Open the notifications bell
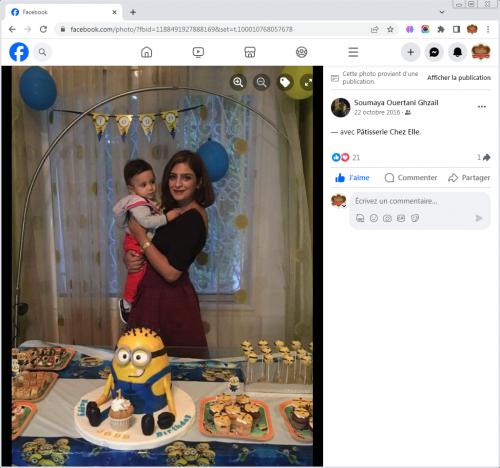Screen dimensions: 500x468 [x=457, y=52]
